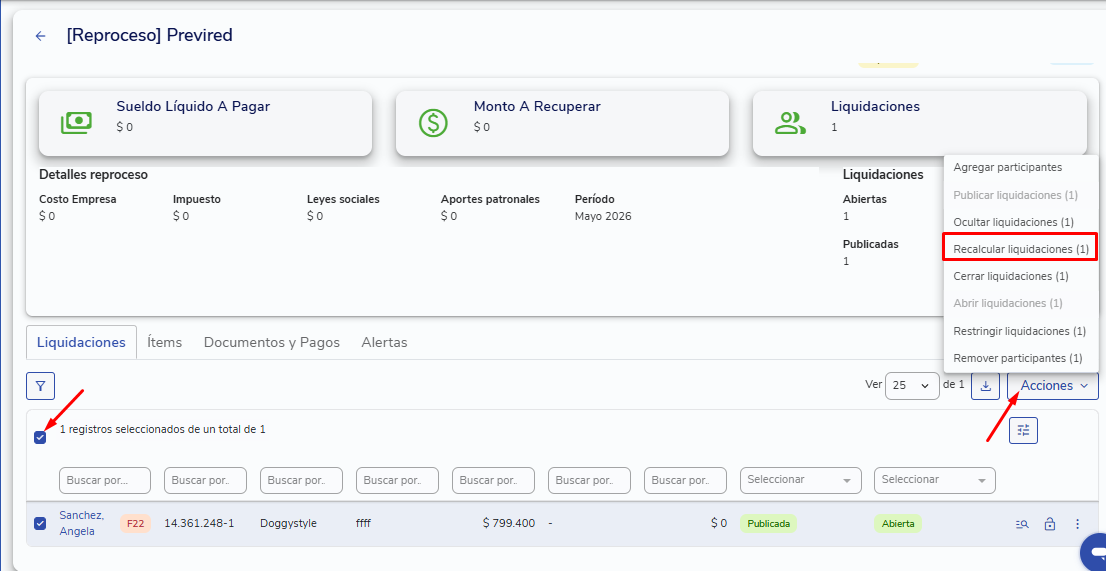Click the sixth Buscar por search field
The height and width of the screenshot is (571, 1106).
coord(589,480)
